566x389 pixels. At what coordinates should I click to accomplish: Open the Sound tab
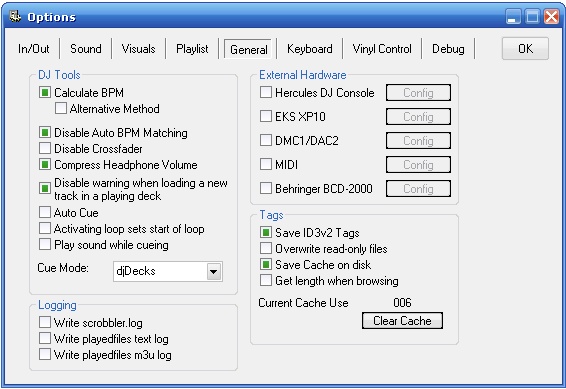(x=86, y=49)
